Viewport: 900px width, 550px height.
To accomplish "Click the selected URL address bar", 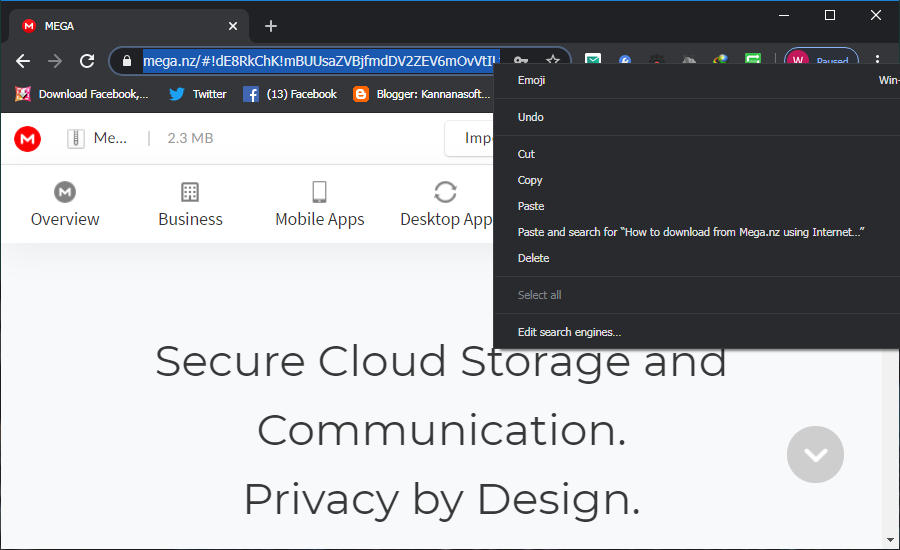I will click(320, 61).
